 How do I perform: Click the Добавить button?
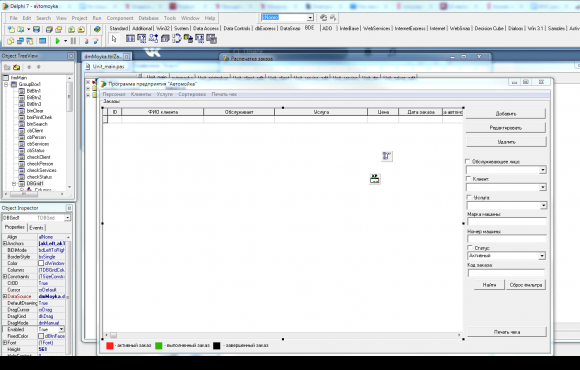coord(506,114)
